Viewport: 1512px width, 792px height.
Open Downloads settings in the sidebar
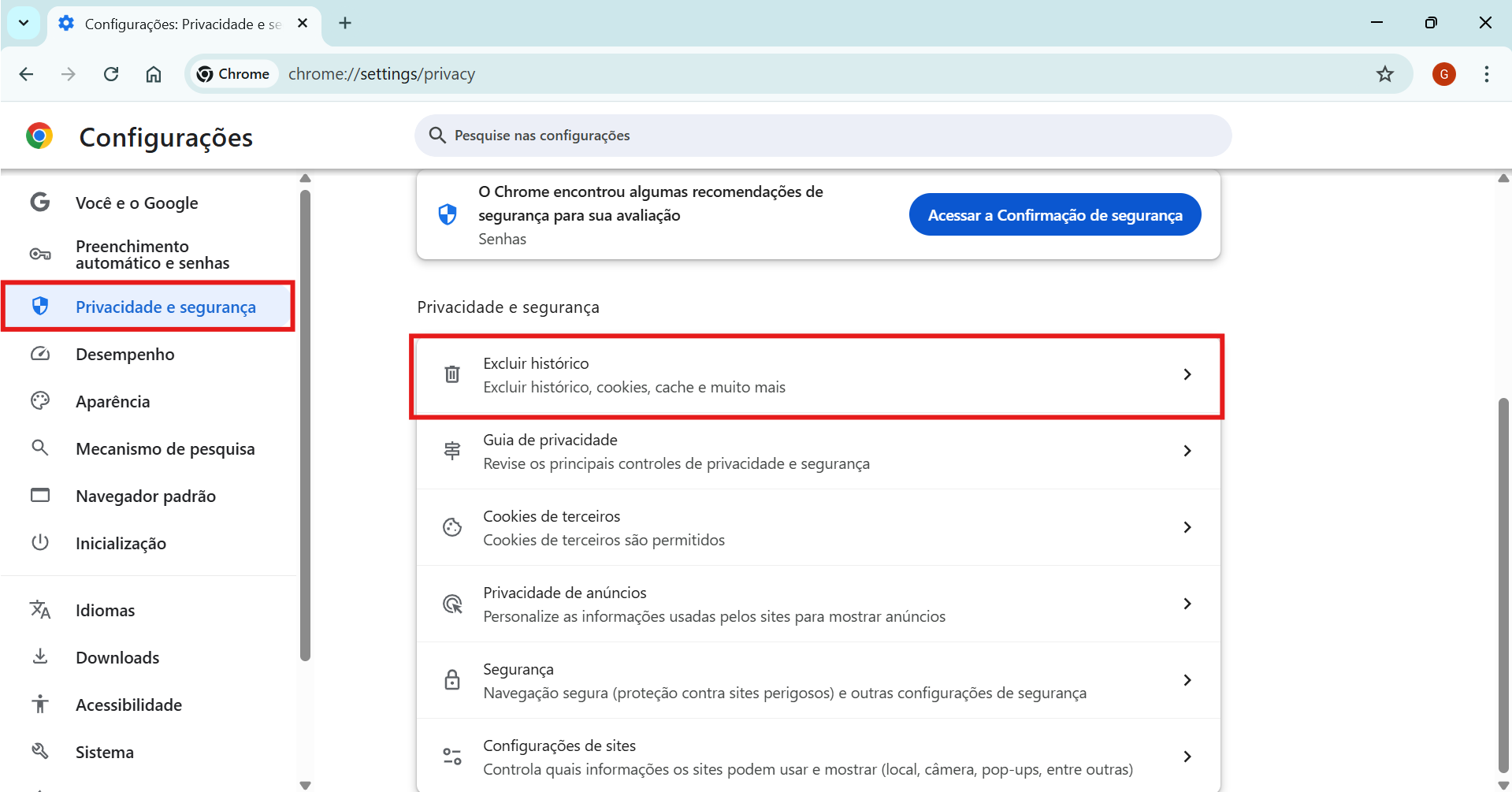(117, 658)
